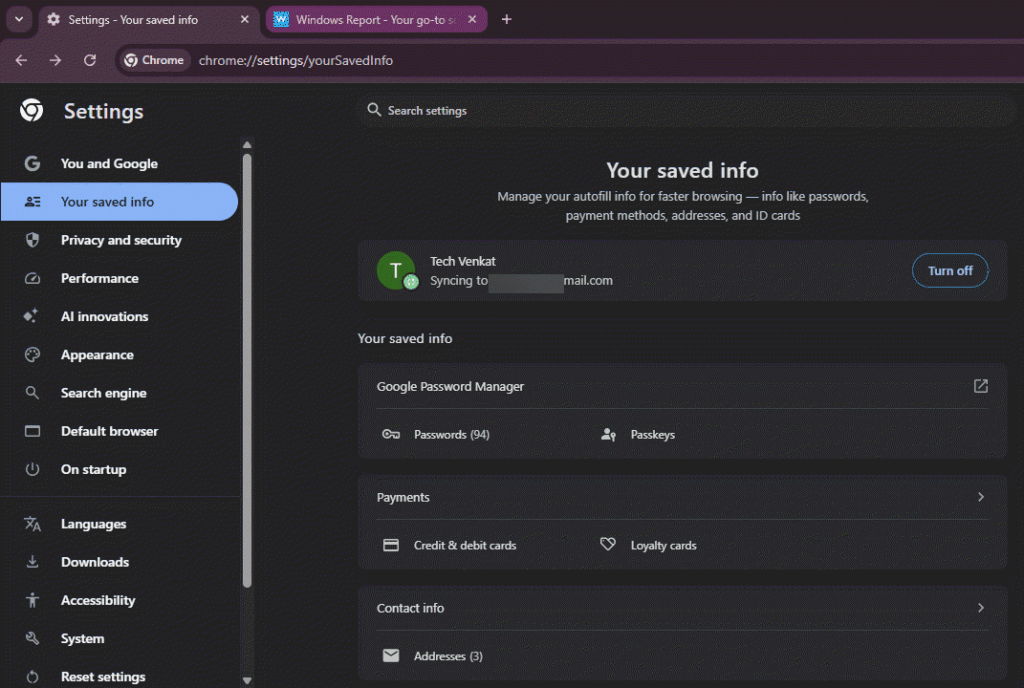1024x688 pixels.
Task: Open Google Password Manager external link icon
Action: tap(980, 386)
